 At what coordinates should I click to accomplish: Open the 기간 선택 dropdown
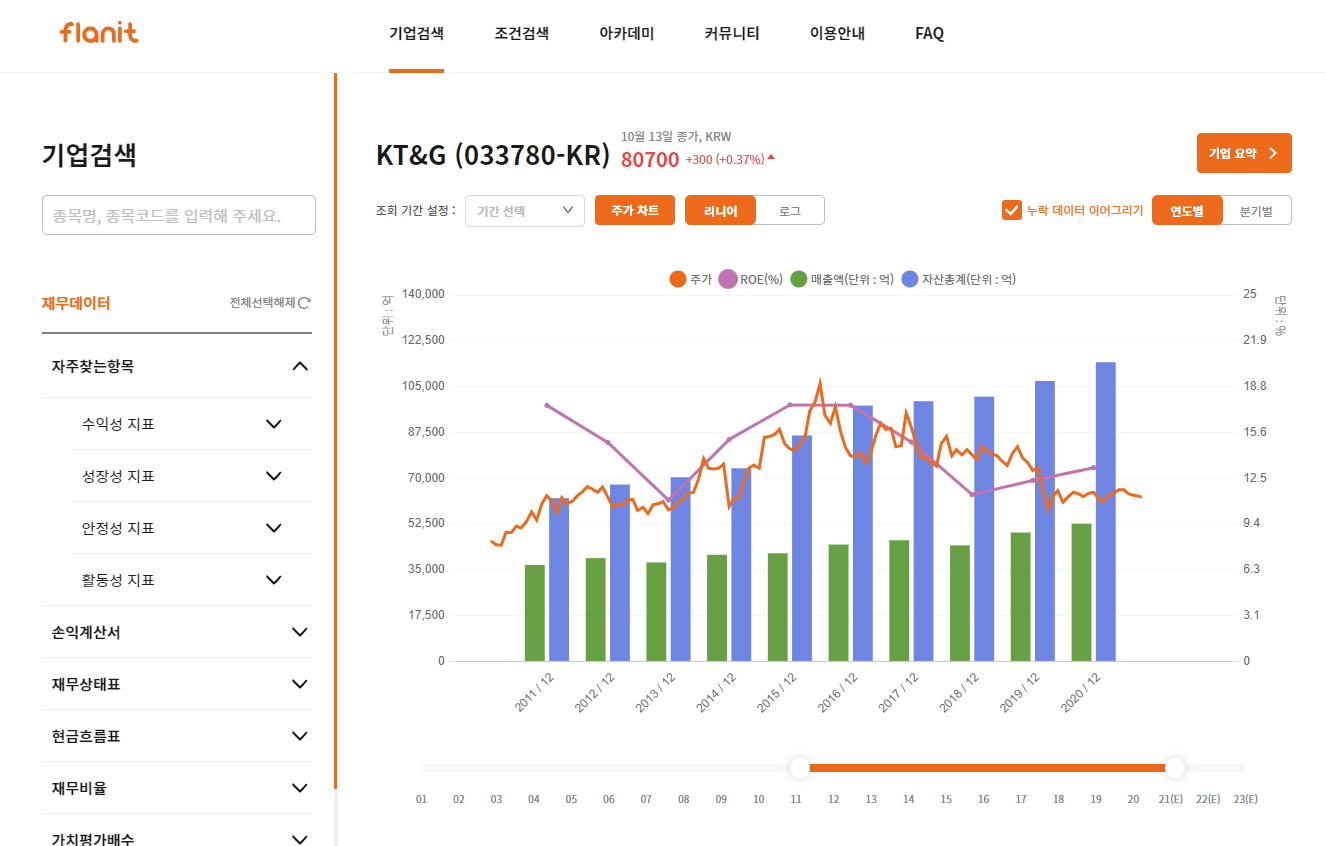(525, 210)
